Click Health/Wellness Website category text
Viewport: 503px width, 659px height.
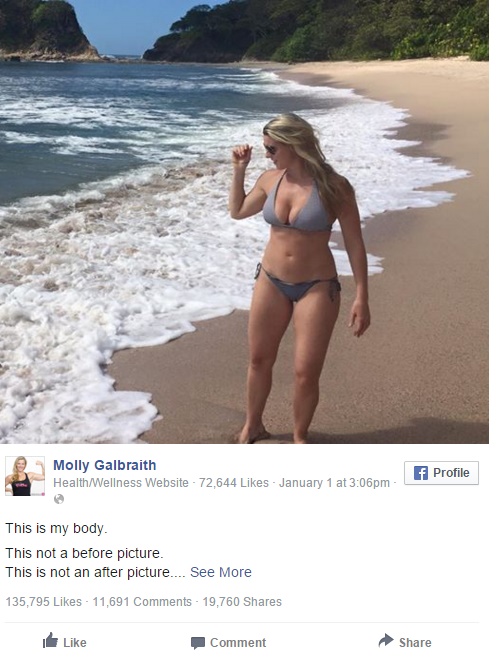[121, 483]
